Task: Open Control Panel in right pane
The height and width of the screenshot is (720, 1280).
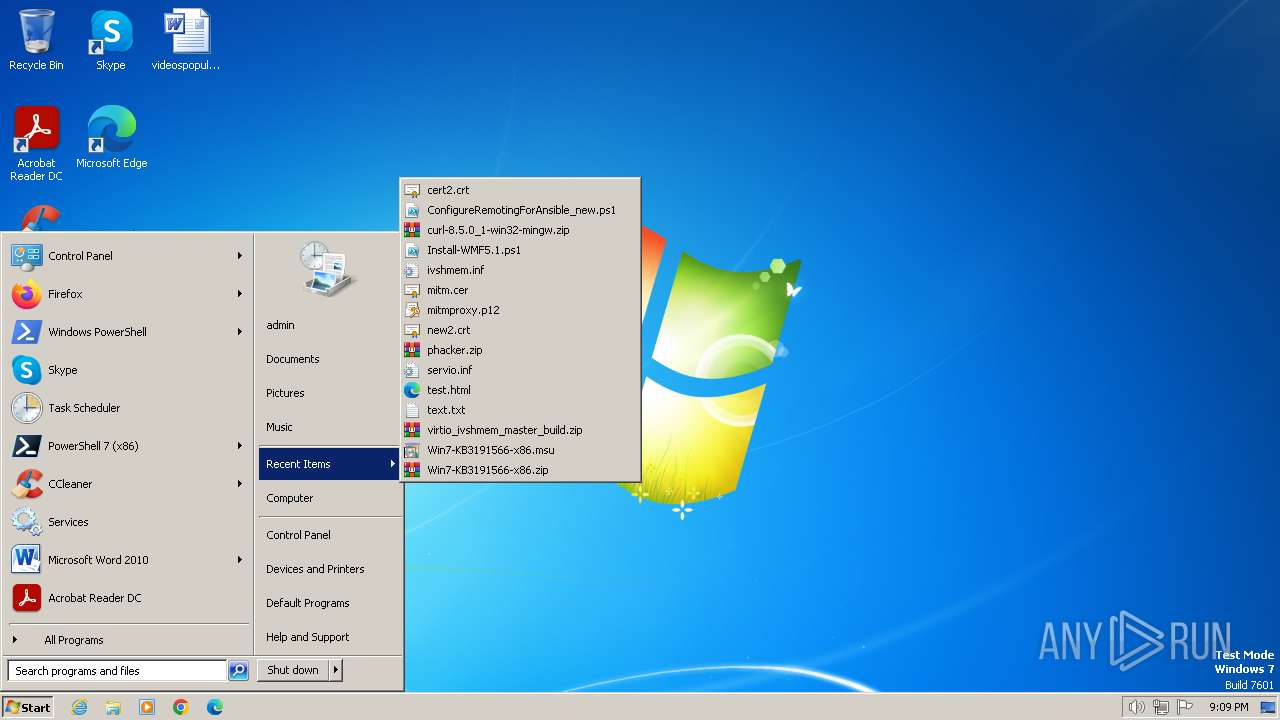Action: point(328,535)
